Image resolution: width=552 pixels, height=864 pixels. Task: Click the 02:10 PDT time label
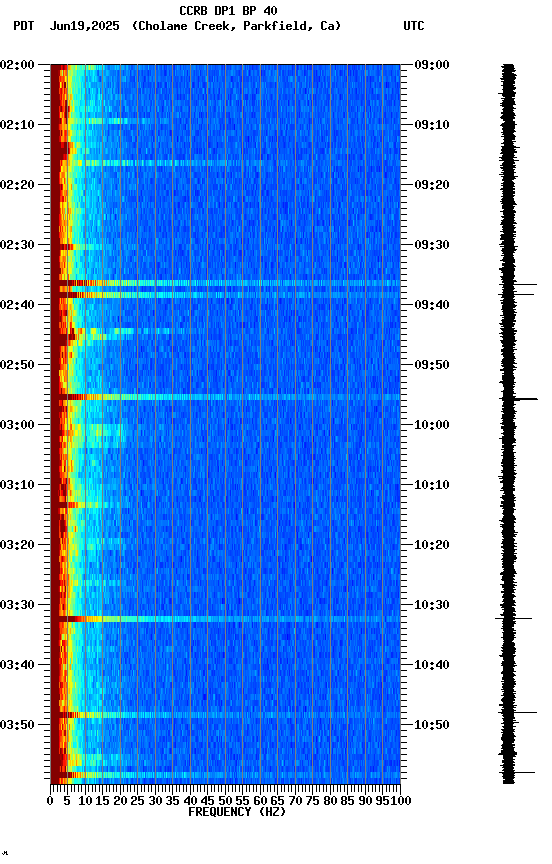click(17, 125)
